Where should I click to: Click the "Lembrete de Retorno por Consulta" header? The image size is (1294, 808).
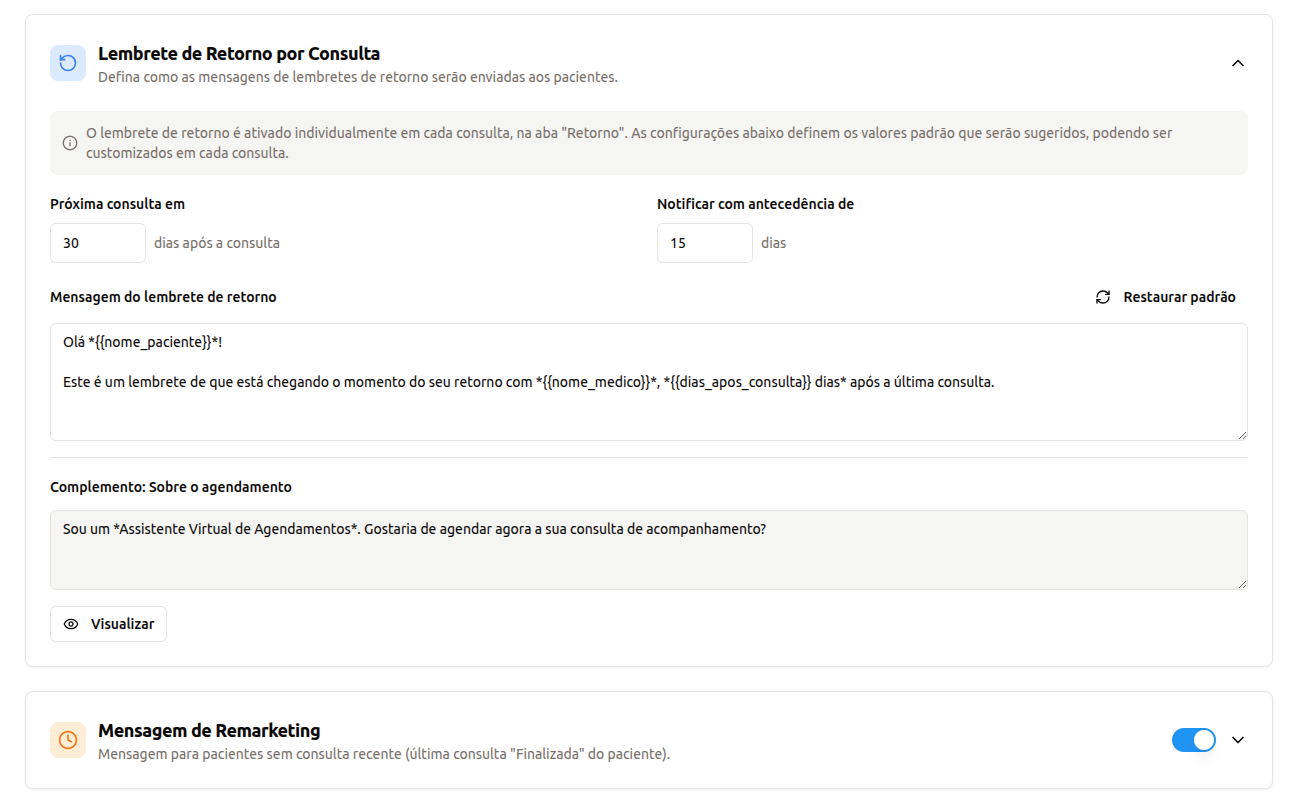[240, 54]
